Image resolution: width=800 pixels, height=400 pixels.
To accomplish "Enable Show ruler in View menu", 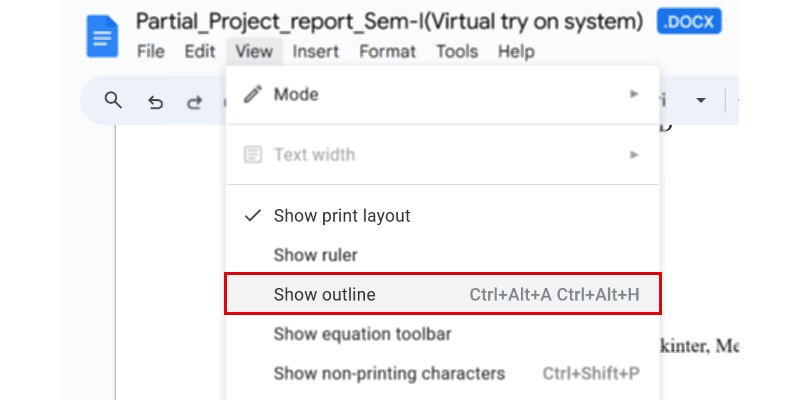I will pos(315,255).
